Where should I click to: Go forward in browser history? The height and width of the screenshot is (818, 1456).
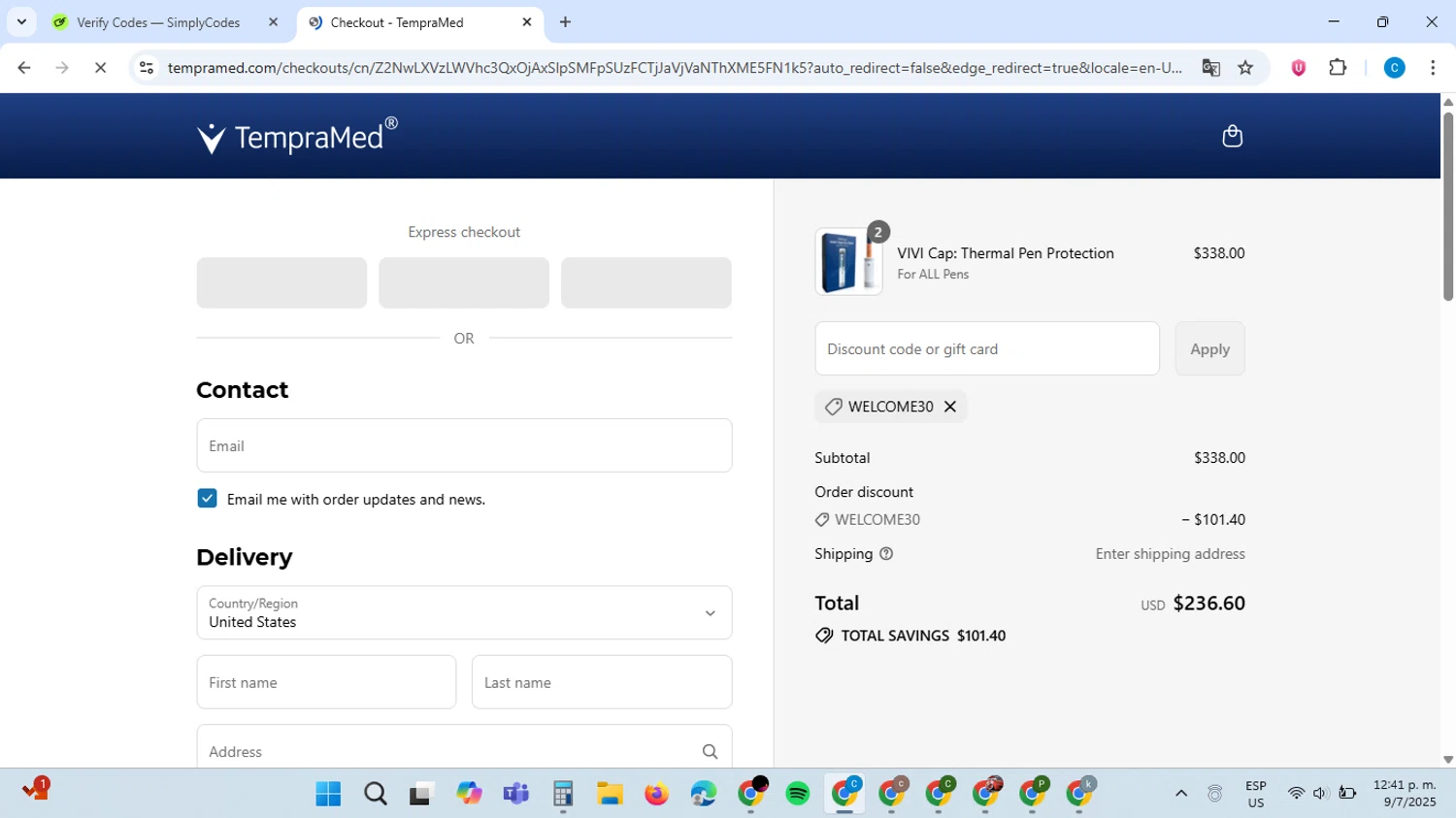coord(62,68)
